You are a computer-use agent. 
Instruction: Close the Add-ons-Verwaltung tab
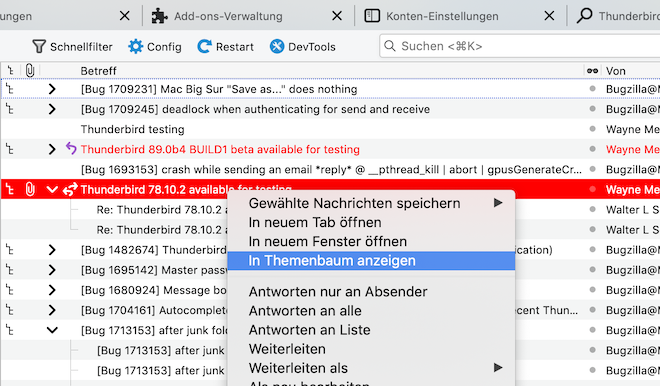[337, 16]
